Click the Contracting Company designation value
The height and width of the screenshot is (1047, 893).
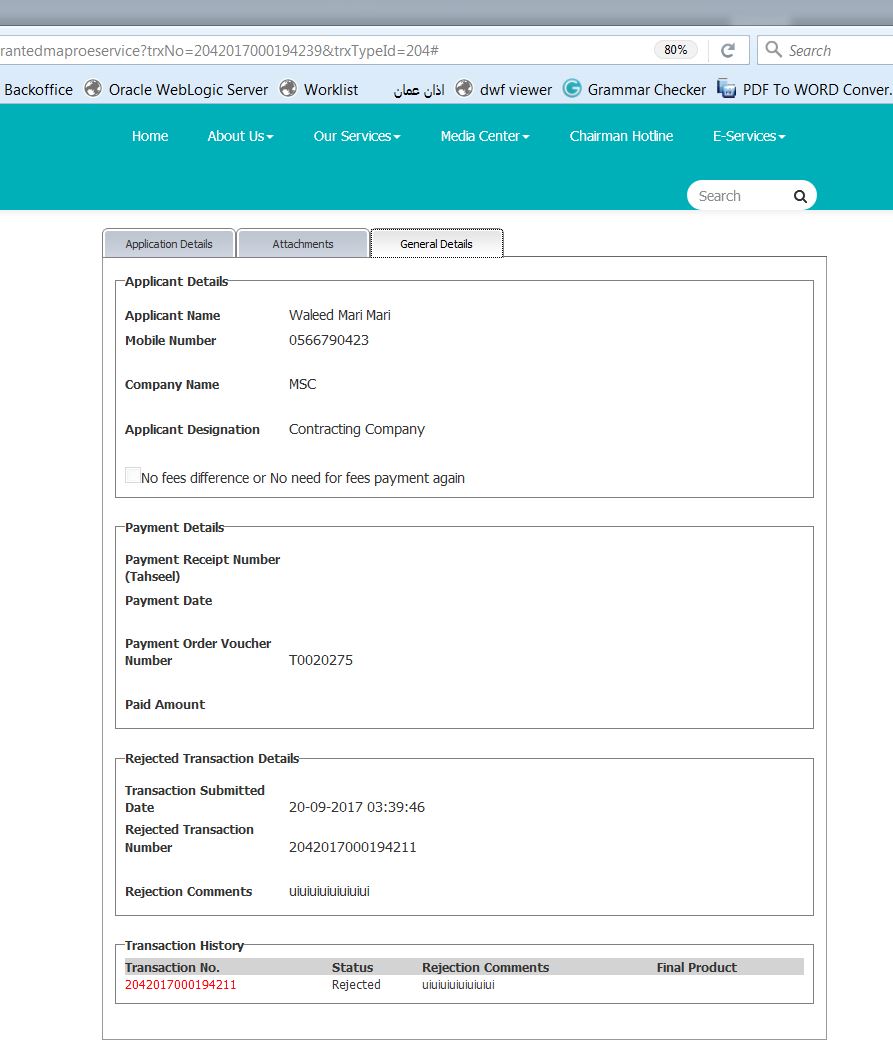click(357, 429)
